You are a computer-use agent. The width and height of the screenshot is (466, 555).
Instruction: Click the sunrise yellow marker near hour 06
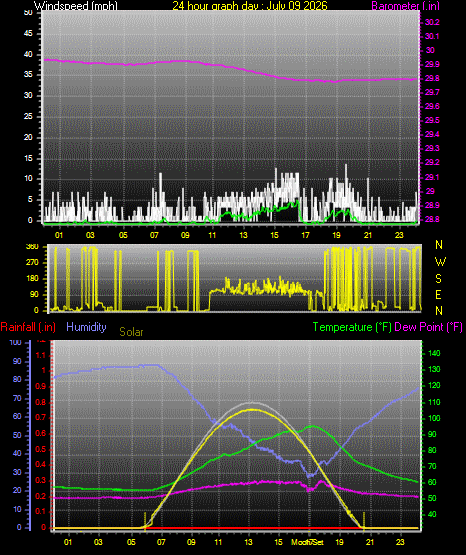(145, 520)
